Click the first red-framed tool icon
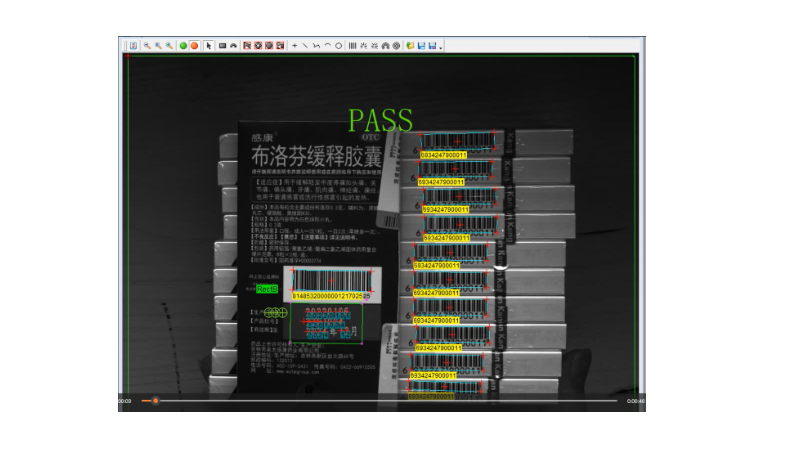This screenshot has height=453, width=800. 247,46
